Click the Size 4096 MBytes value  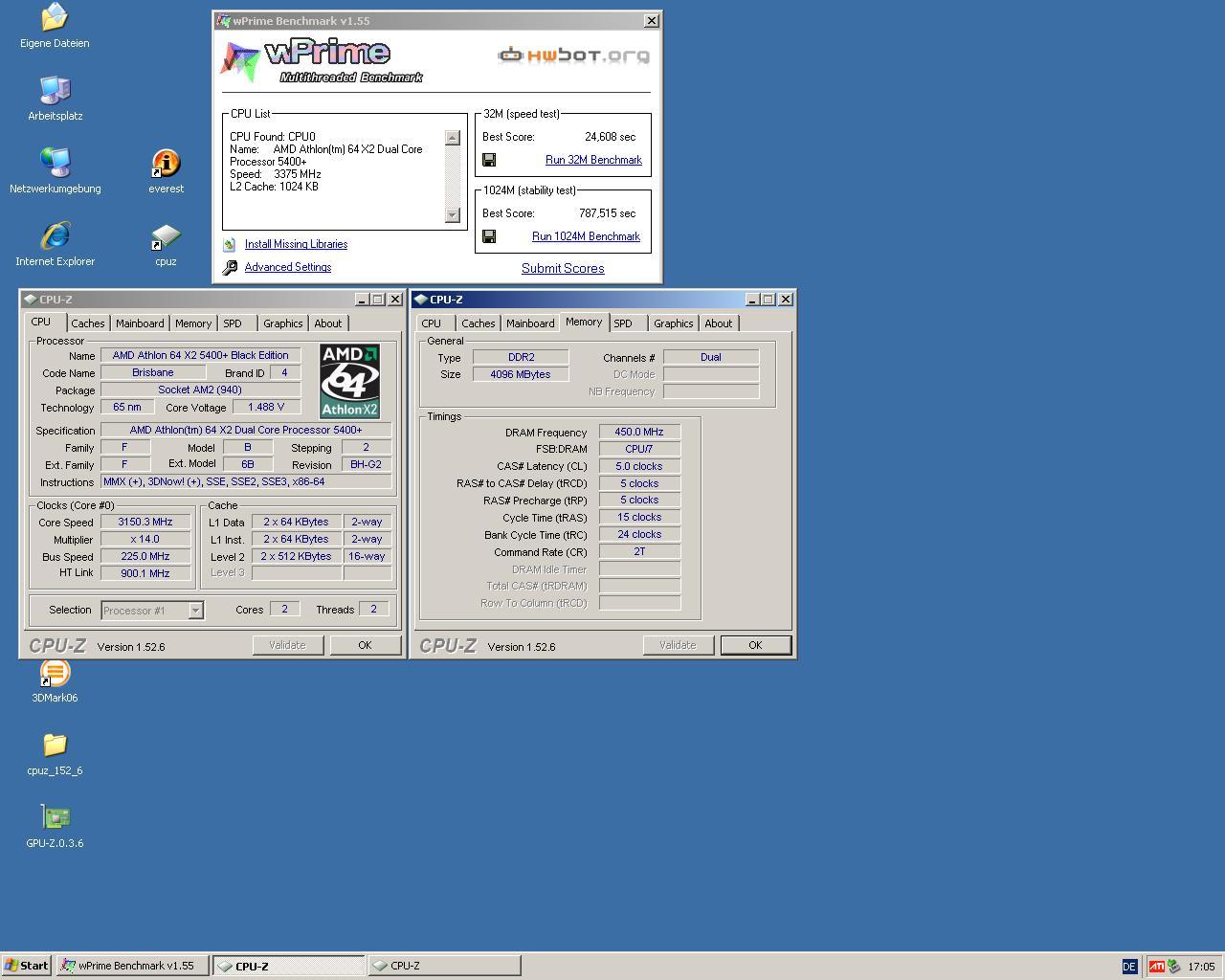521,374
